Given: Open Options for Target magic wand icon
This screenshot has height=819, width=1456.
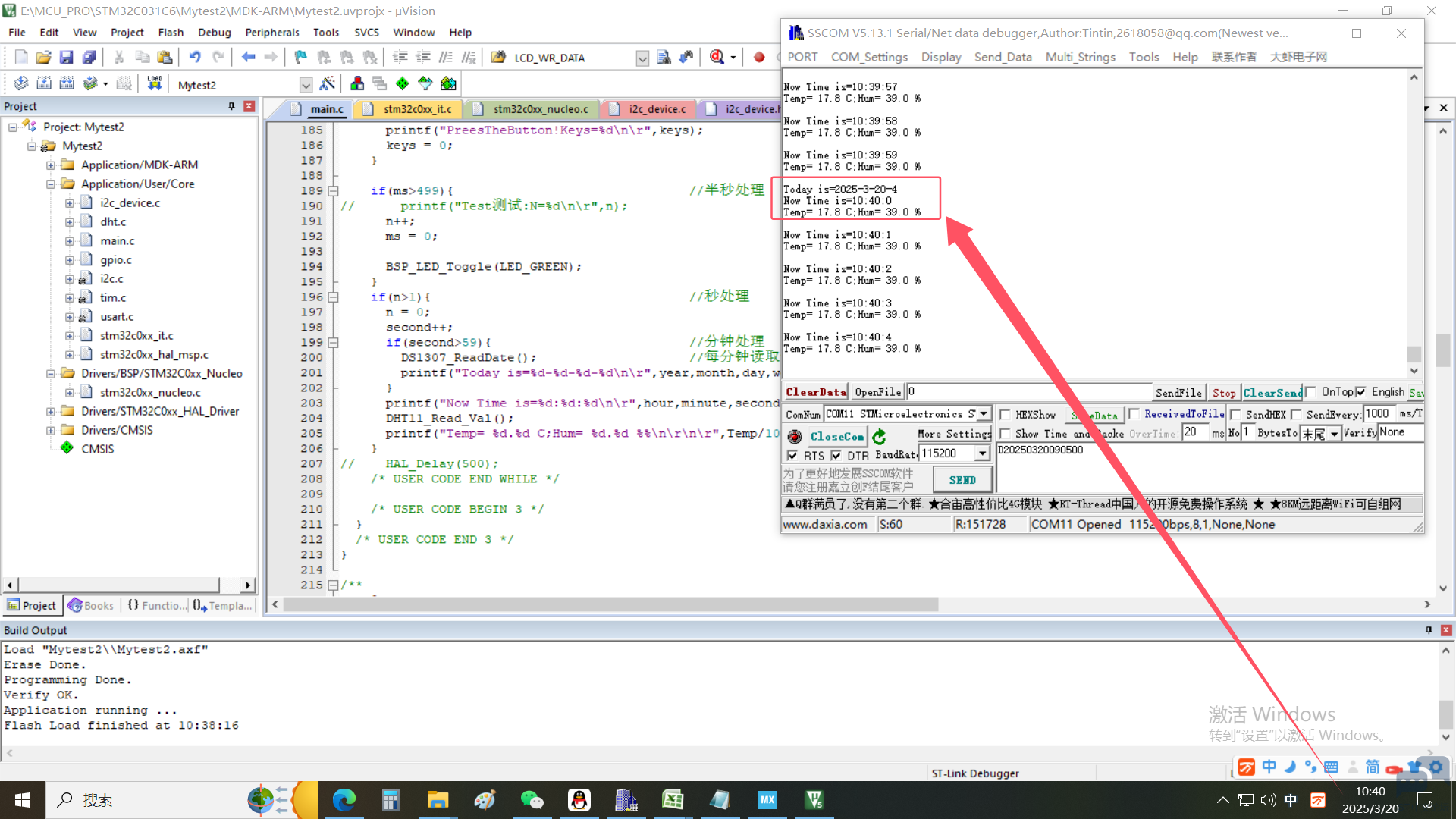Looking at the screenshot, I should (328, 83).
